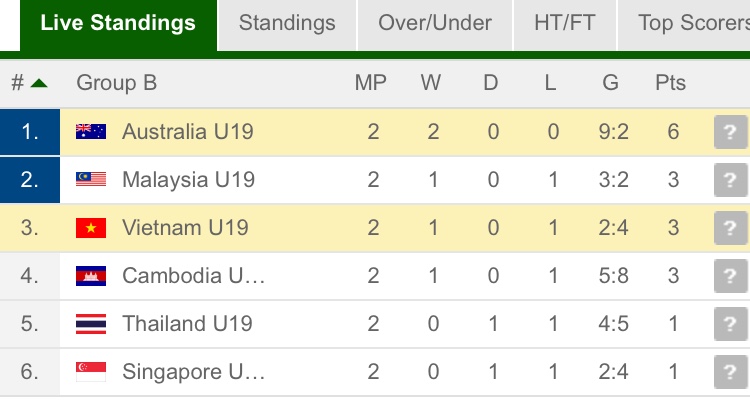
Task: Select the HT/FT tab
Action: (x=566, y=23)
